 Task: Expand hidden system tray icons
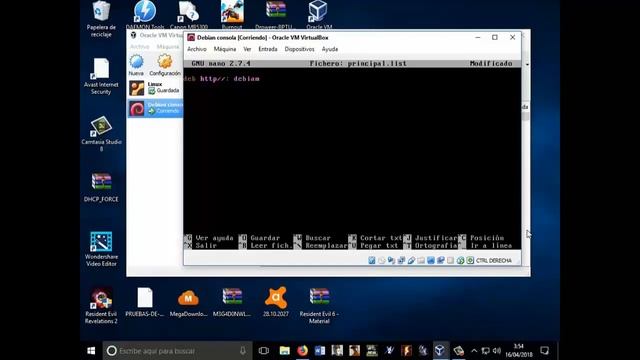click(474, 351)
